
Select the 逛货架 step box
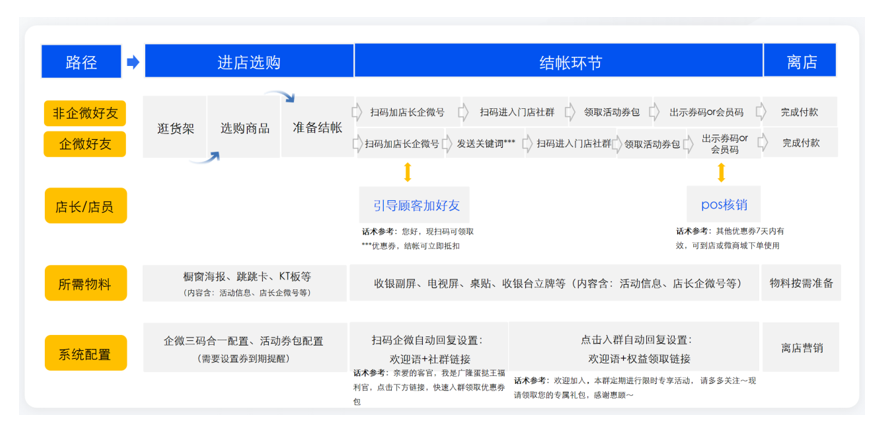[176, 128]
